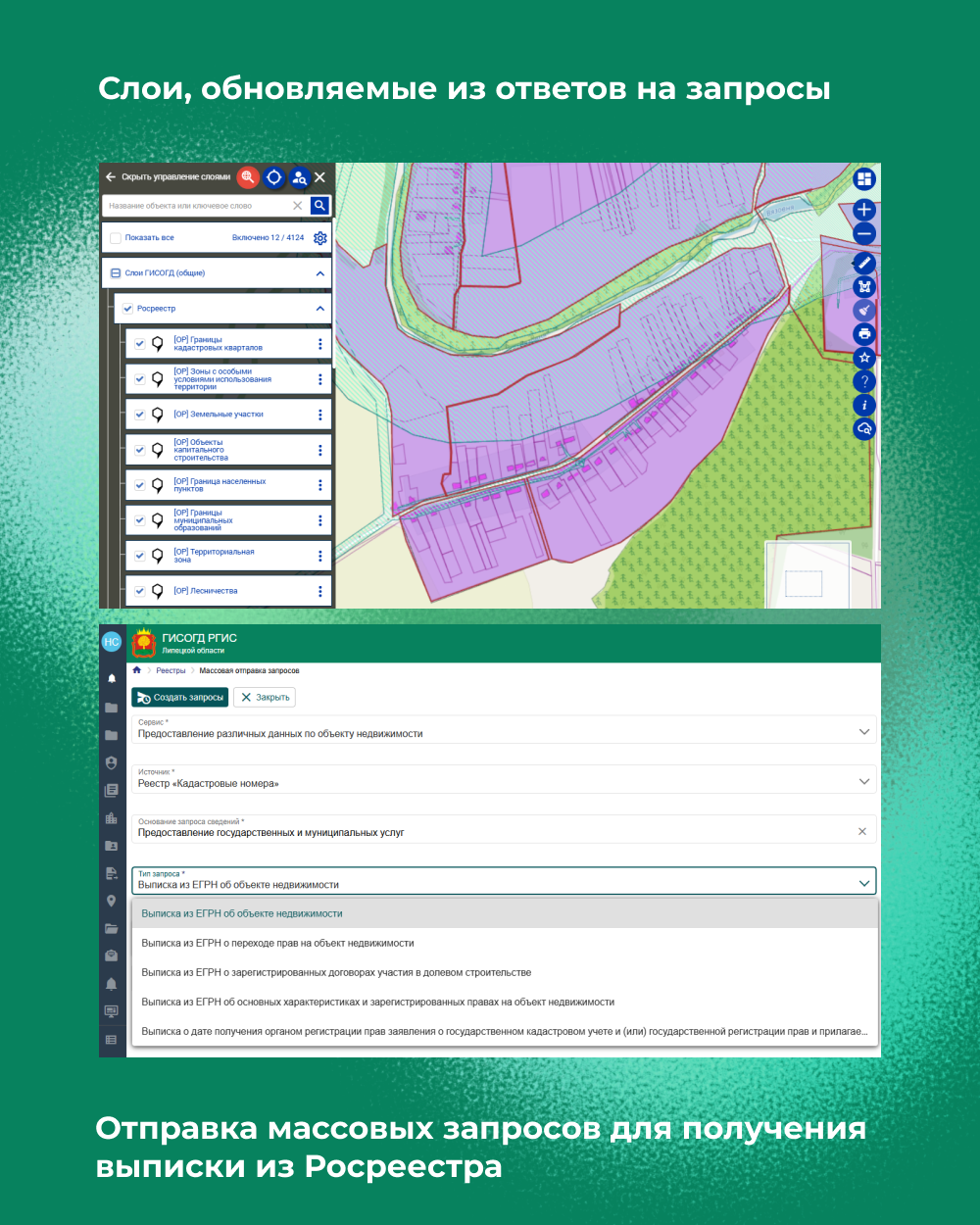Open the map basemap grid icon

[863, 179]
